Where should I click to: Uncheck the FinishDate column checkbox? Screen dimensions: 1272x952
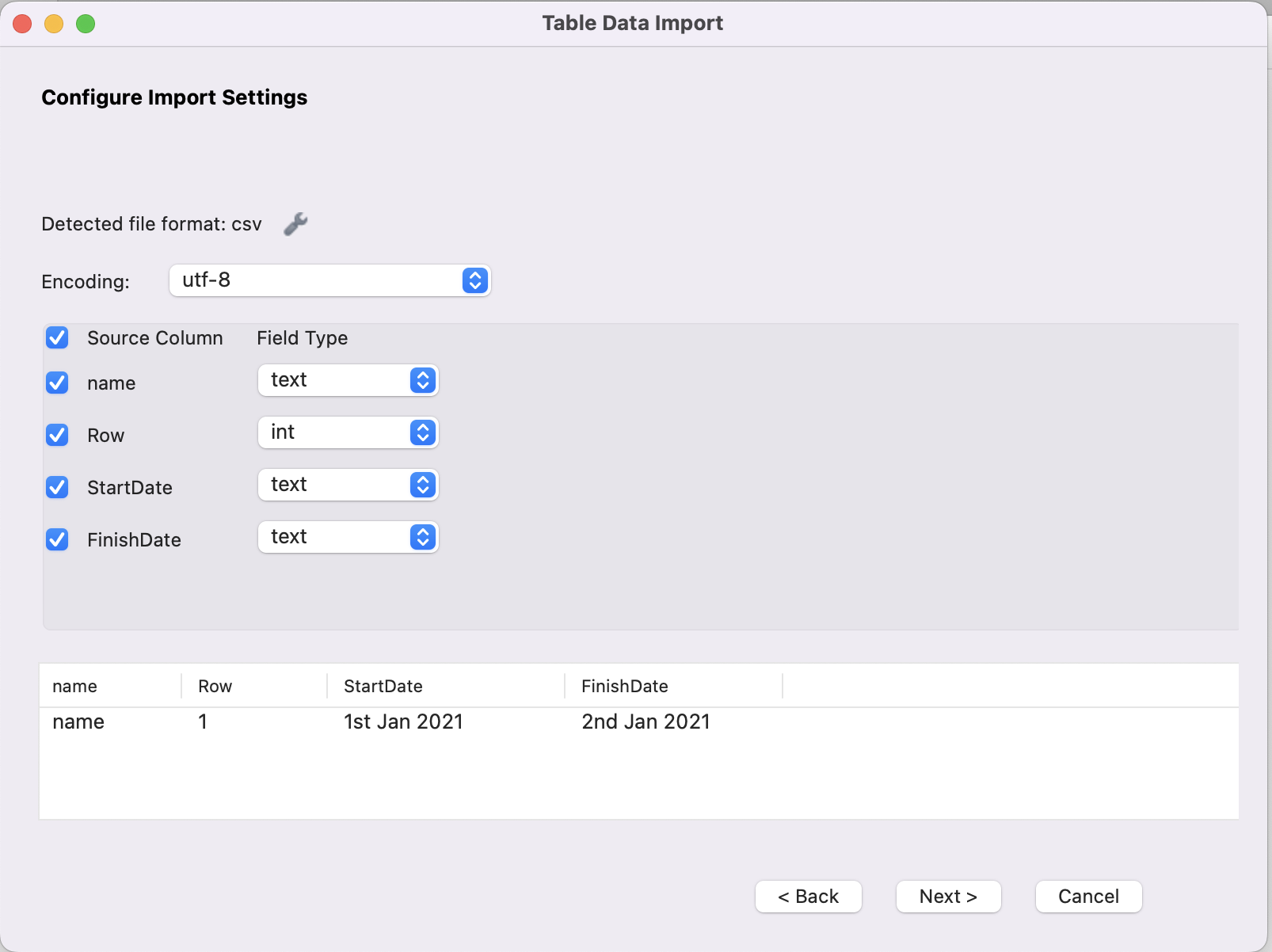57,540
